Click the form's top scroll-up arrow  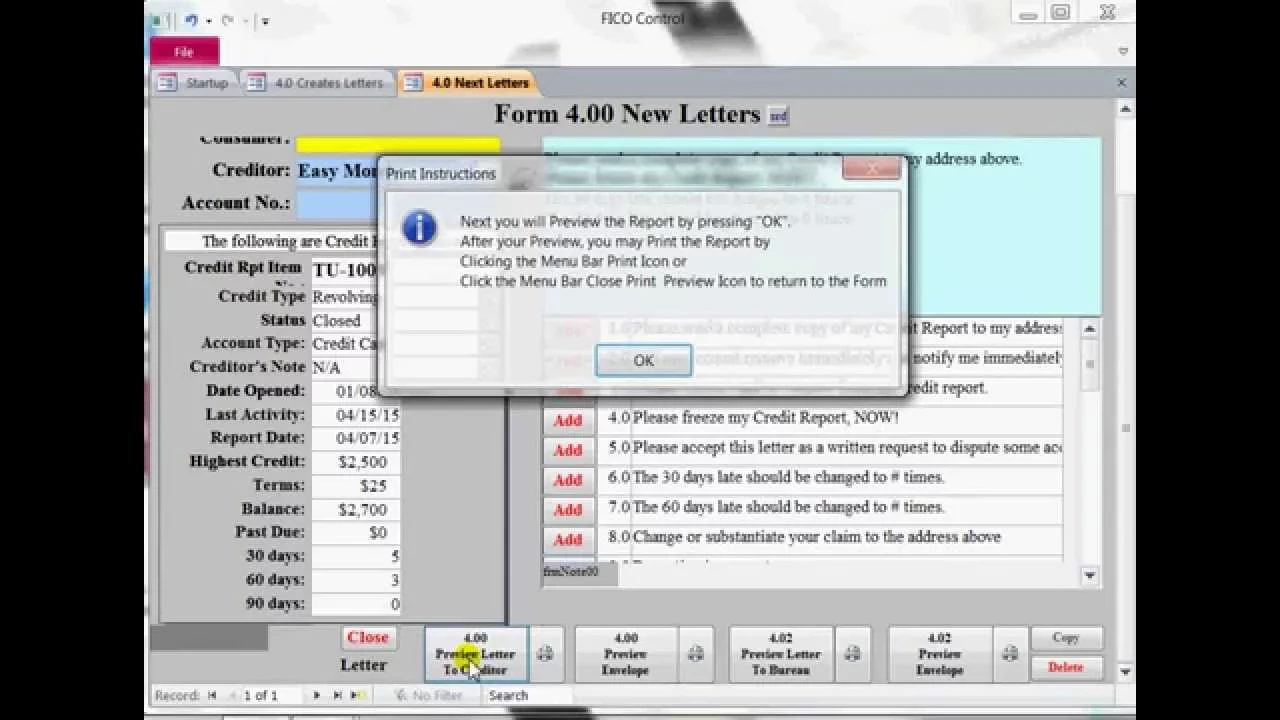(x=1126, y=109)
